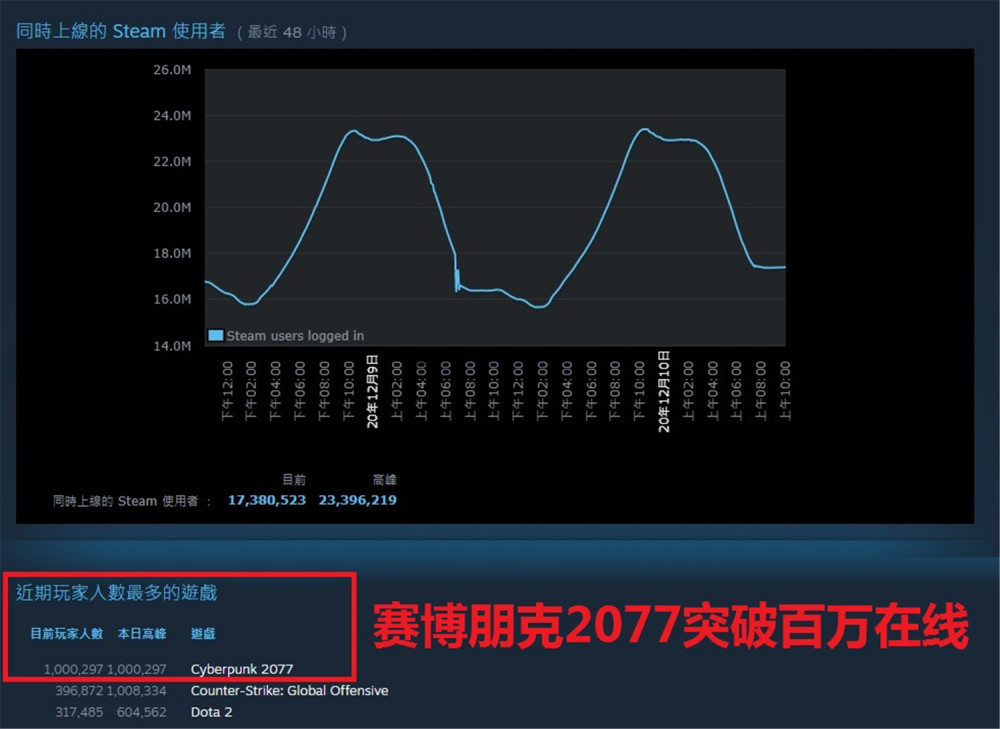Click the 24.0M y-axis label

[x=172, y=116]
